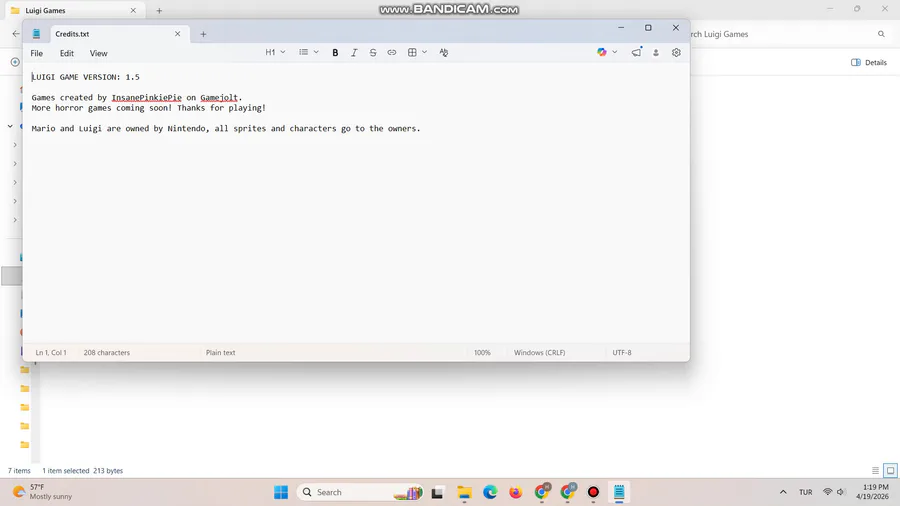
Task: Close the Luigi Games Explorer tab
Action: [133, 10]
